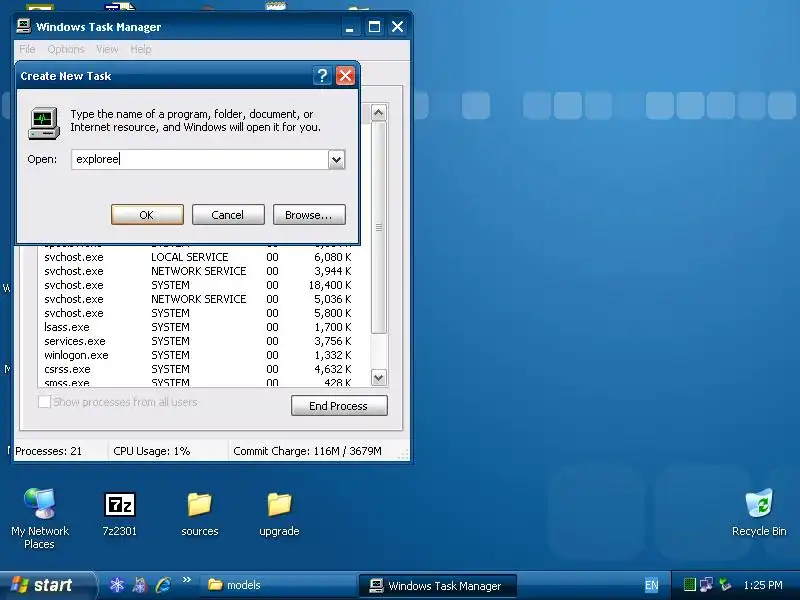The height and width of the screenshot is (600, 800).
Task: Click the snowflake quick launch icon
Action: (x=117, y=585)
